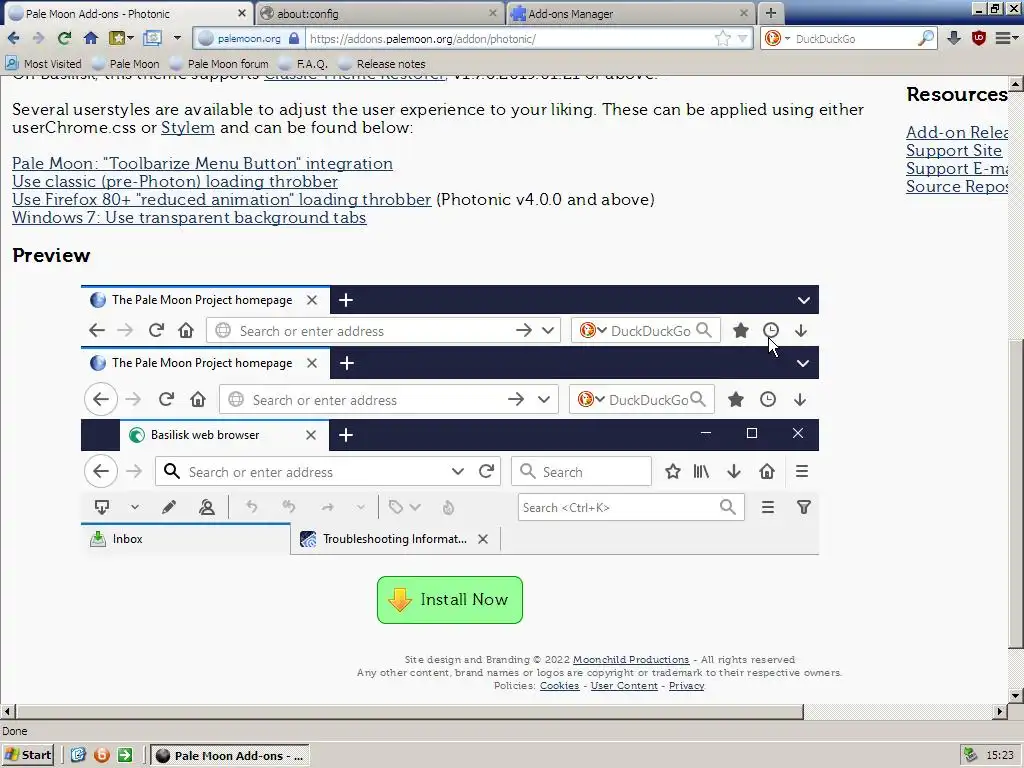Click the green arrow quick launch icon
Viewport: 1024px width, 768px height.
pyautogui.click(x=125, y=755)
